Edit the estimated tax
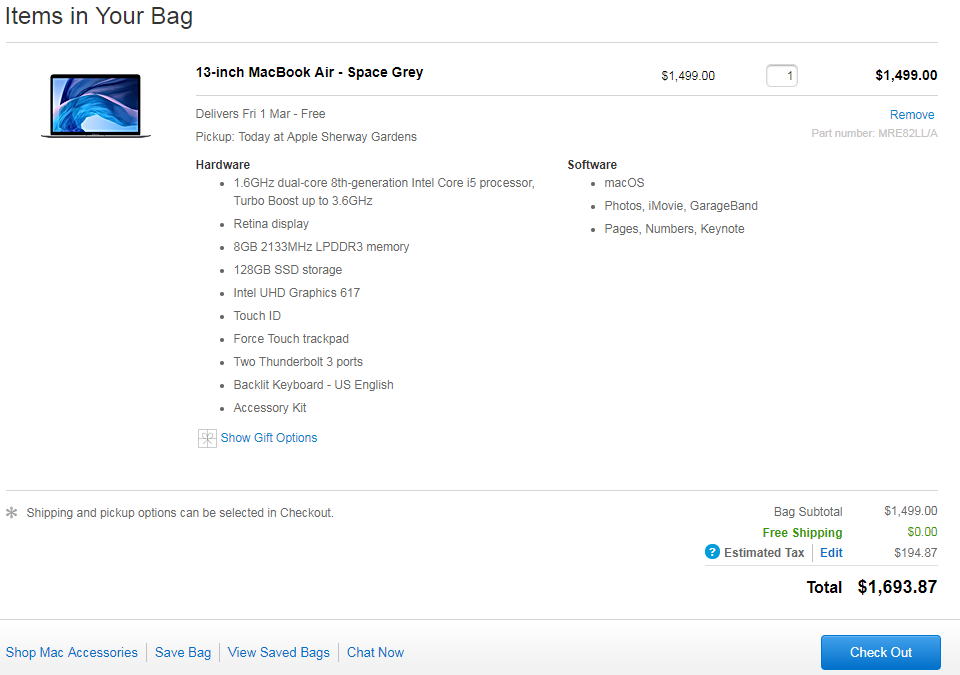Viewport: 960px width, 675px height. click(831, 553)
